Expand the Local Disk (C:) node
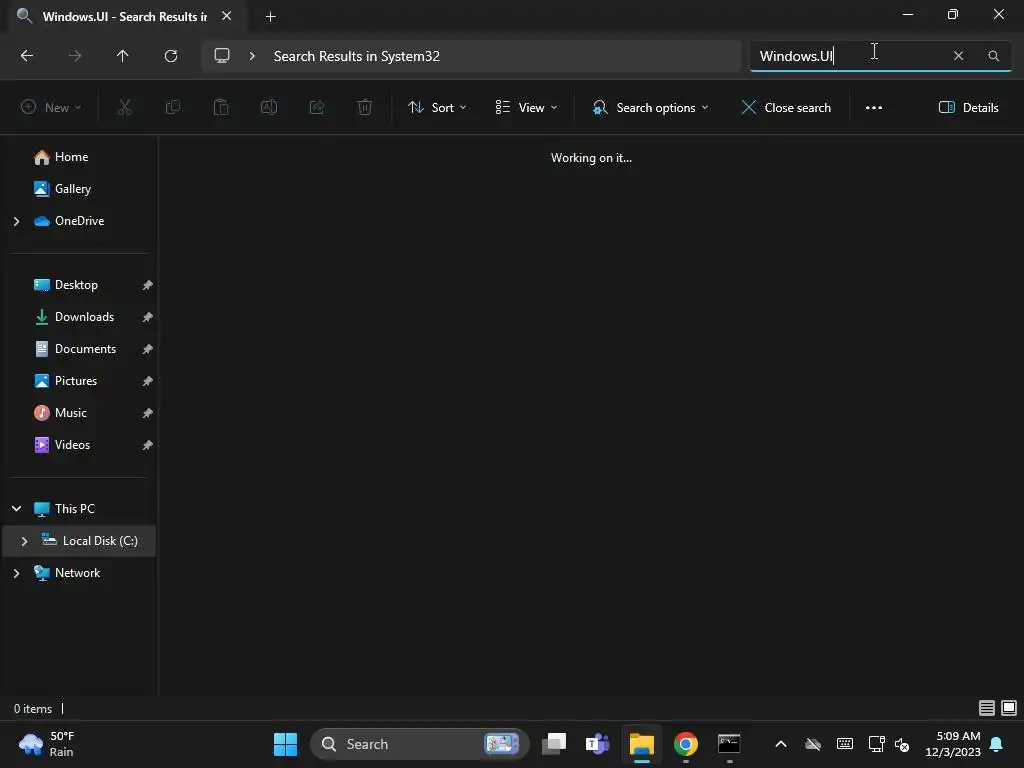1024x768 pixels. [24, 541]
